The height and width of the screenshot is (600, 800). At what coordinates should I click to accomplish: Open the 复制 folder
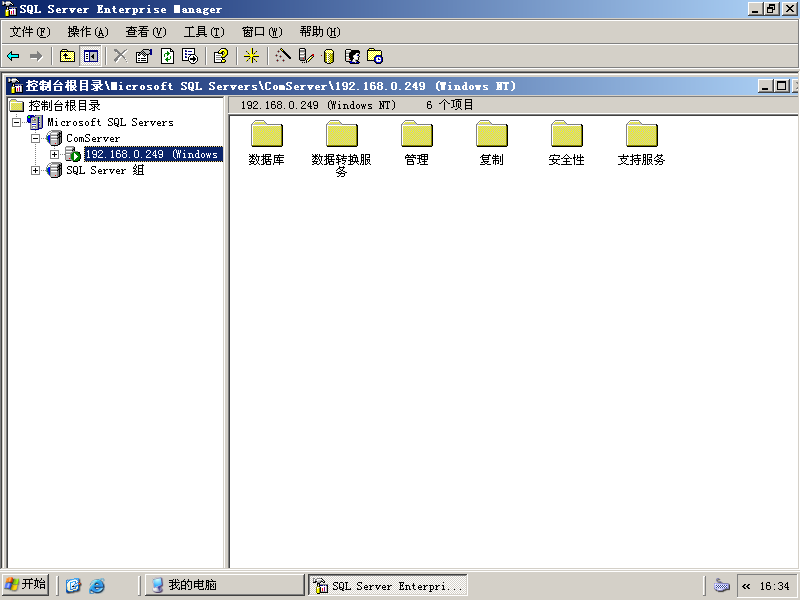click(491, 143)
